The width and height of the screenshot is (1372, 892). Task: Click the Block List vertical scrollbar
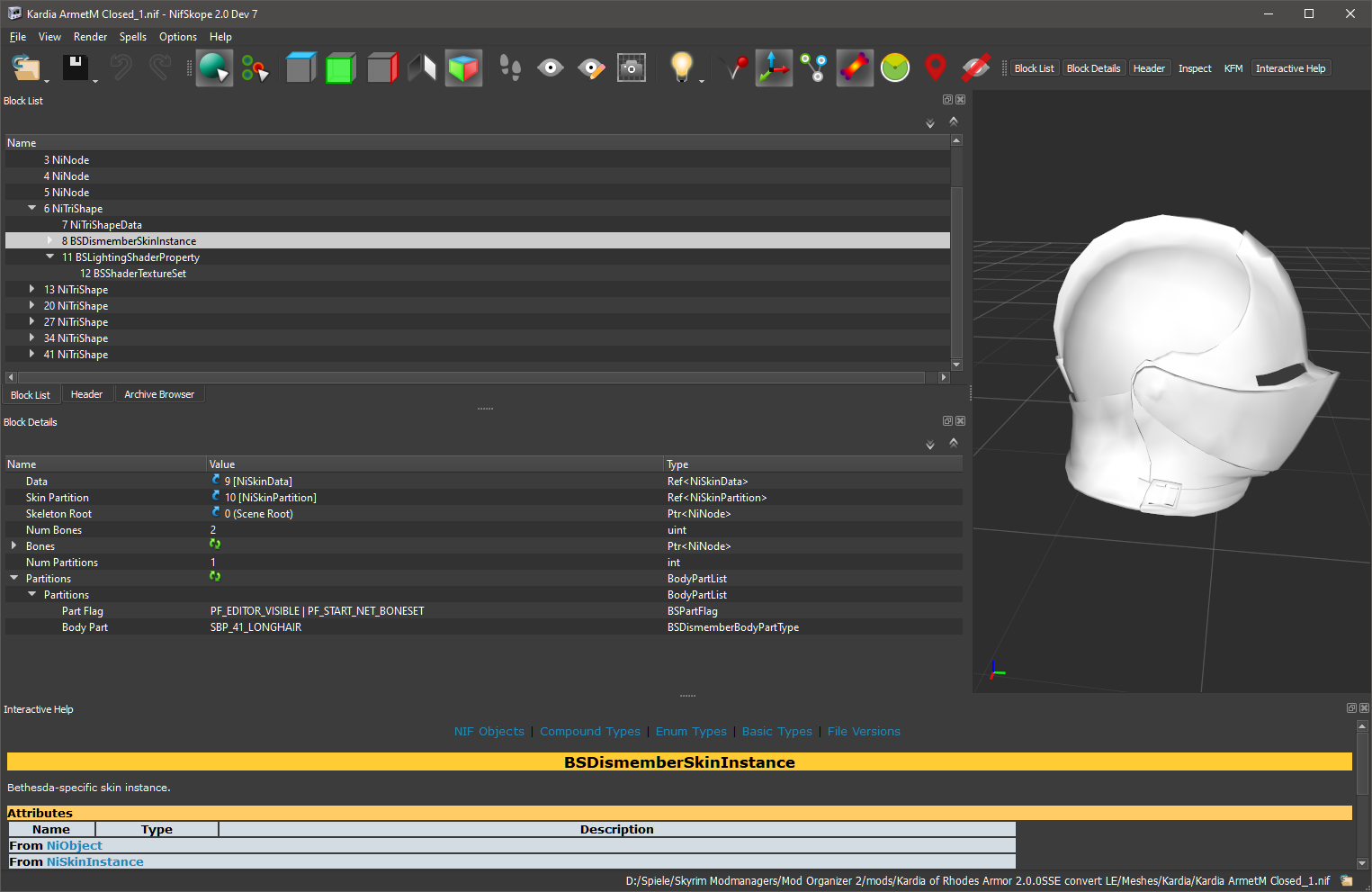pos(956,252)
